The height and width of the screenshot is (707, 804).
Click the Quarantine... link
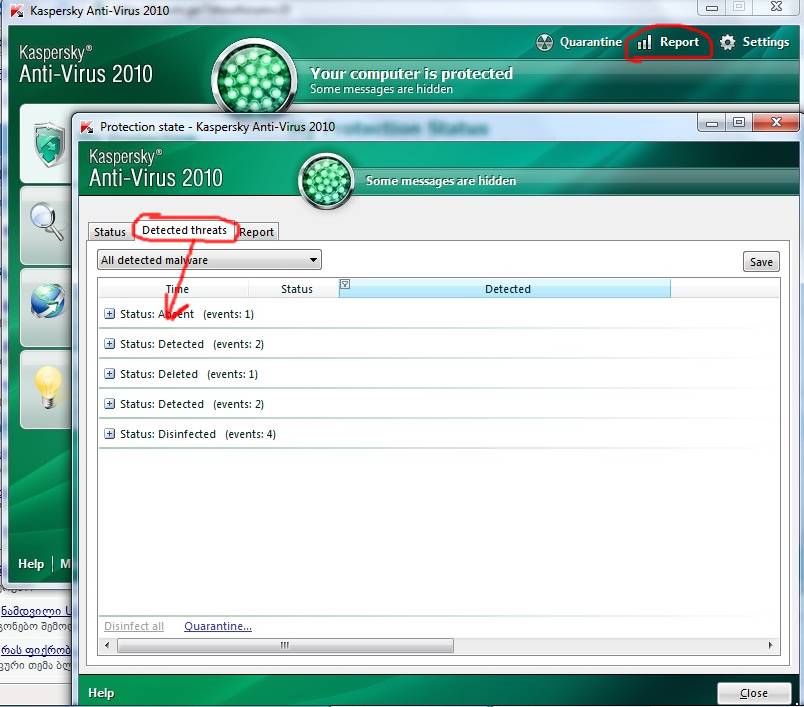(x=218, y=626)
